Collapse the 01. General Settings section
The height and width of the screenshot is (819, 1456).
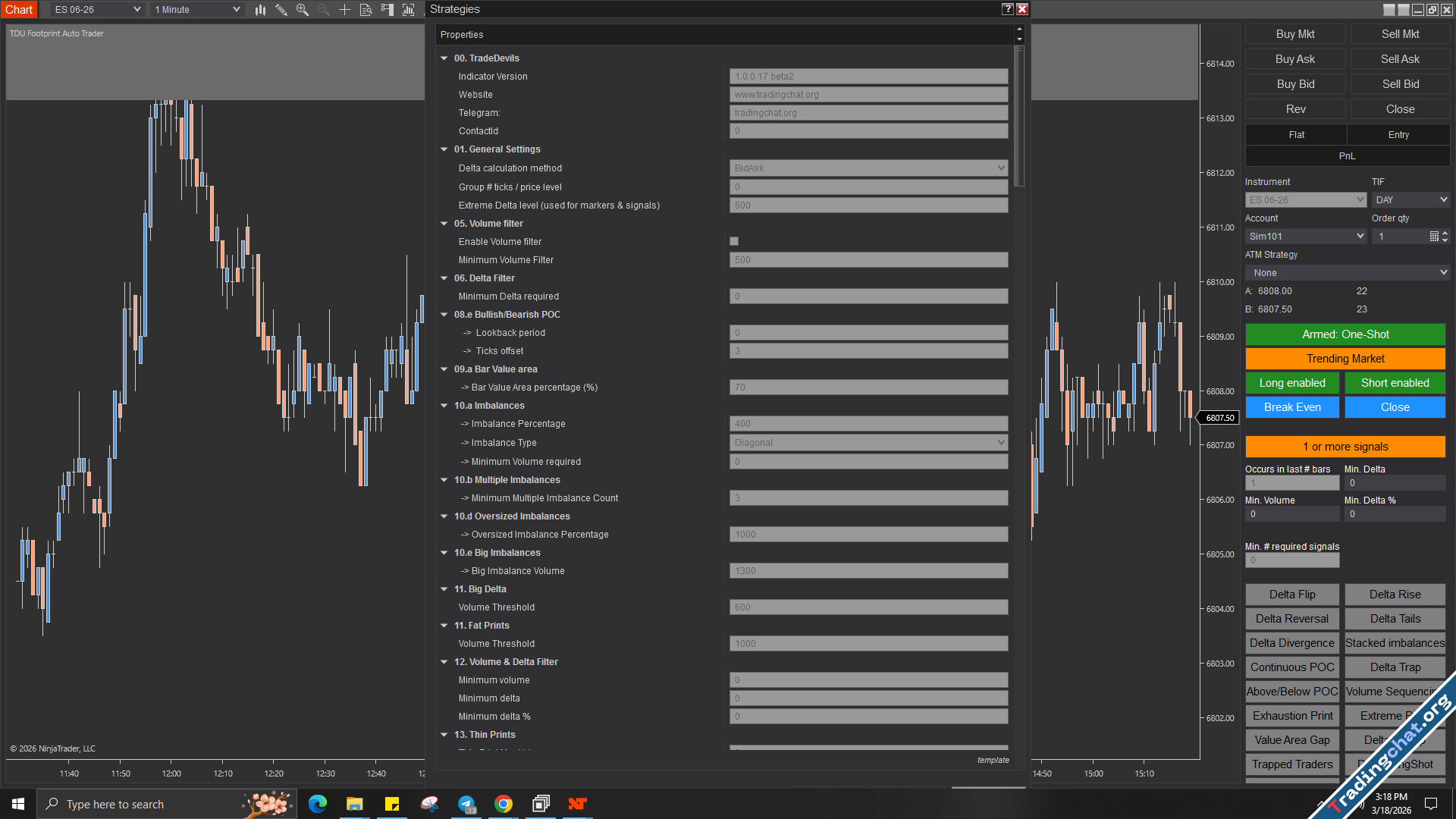pos(444,149)
